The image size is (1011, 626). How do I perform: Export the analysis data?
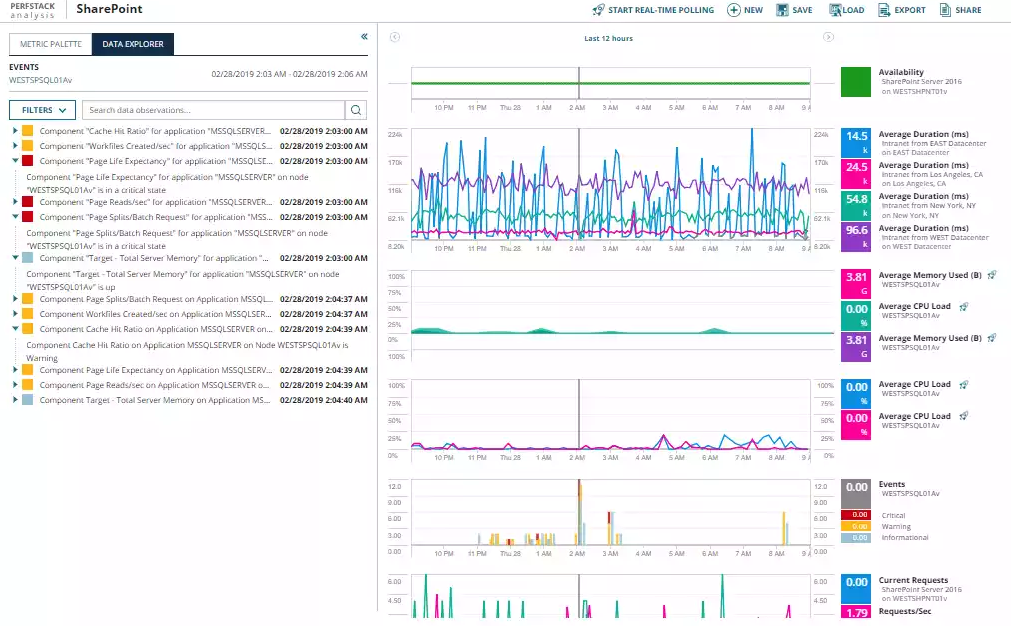point(901,10)
